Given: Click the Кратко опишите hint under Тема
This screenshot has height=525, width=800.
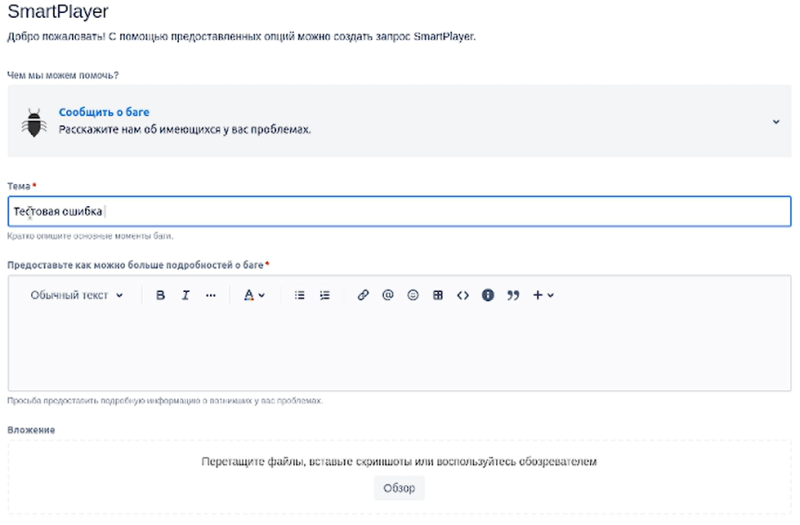Looking at the screenshot, I should pyautogui.click(x=90, y=236).
